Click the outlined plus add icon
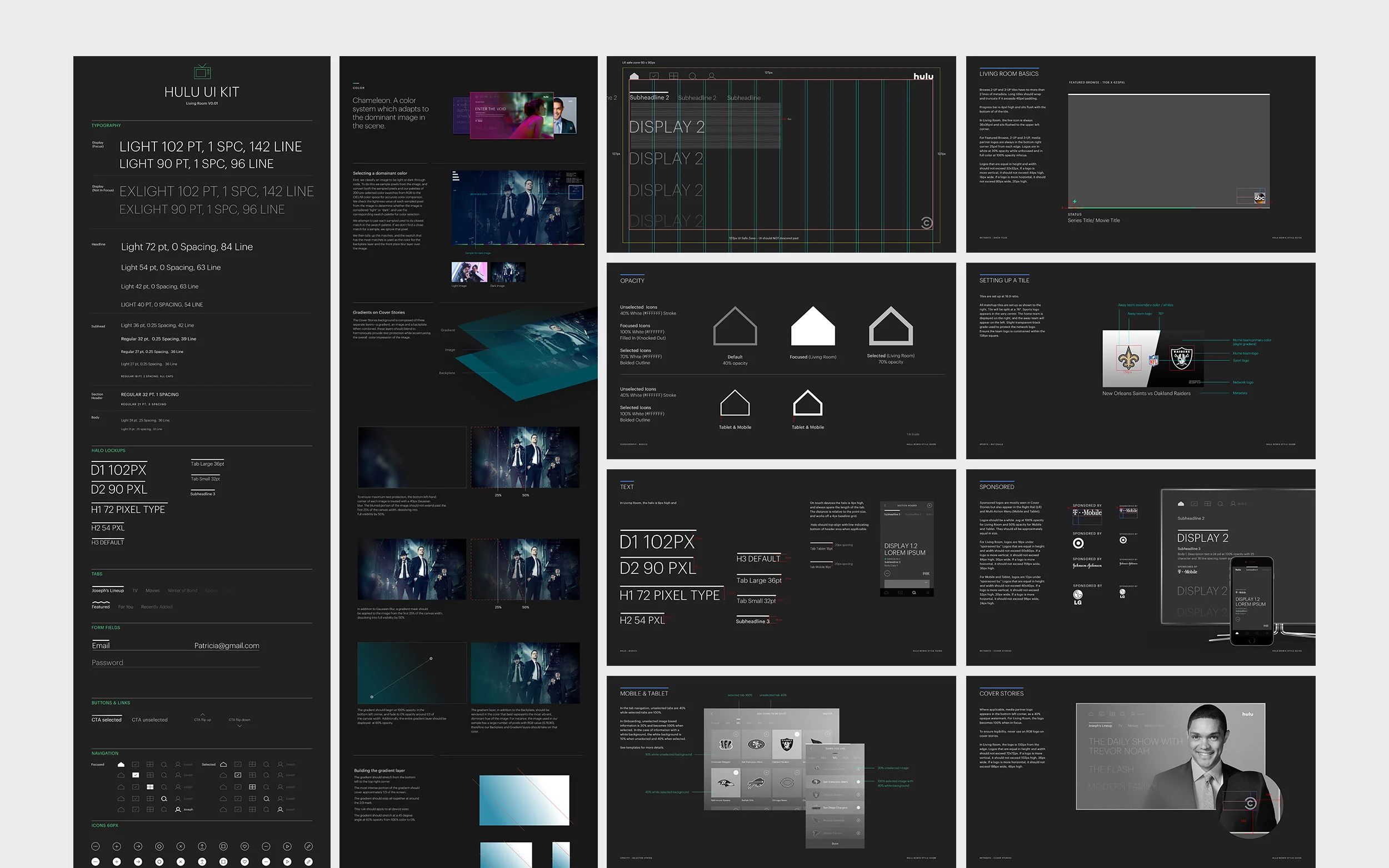This screenshot has width=1389, height=868. (117, 846)
